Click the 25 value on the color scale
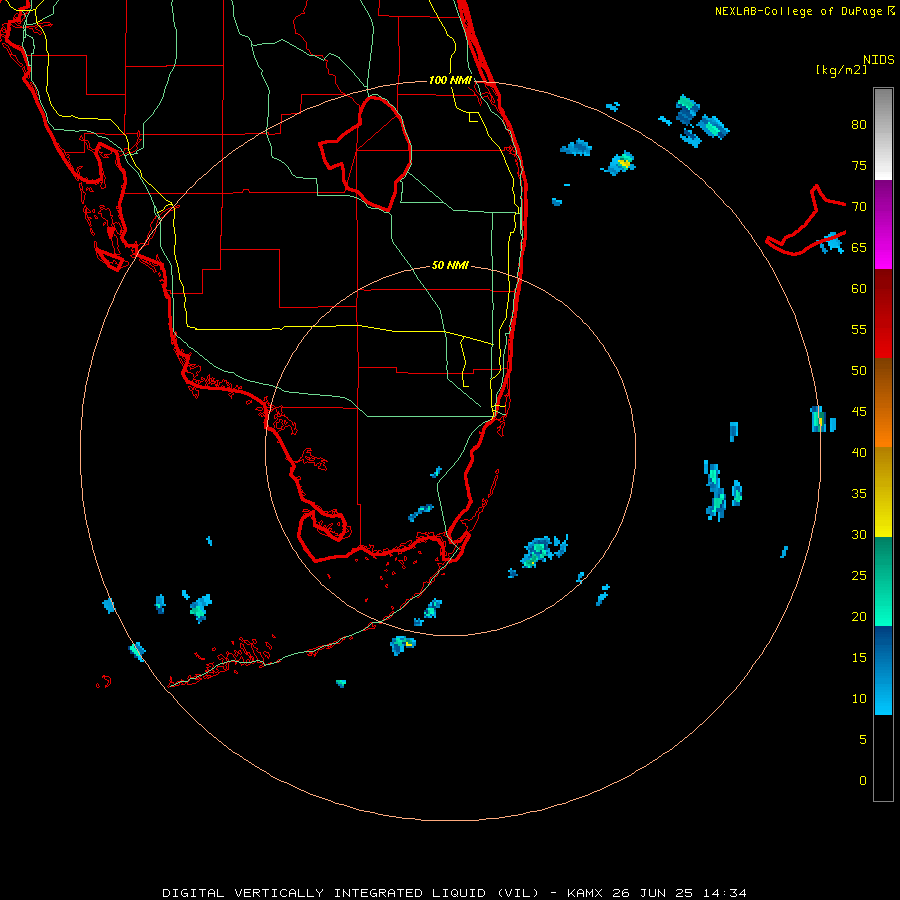 pyautogui.click(x=859, y=576)
